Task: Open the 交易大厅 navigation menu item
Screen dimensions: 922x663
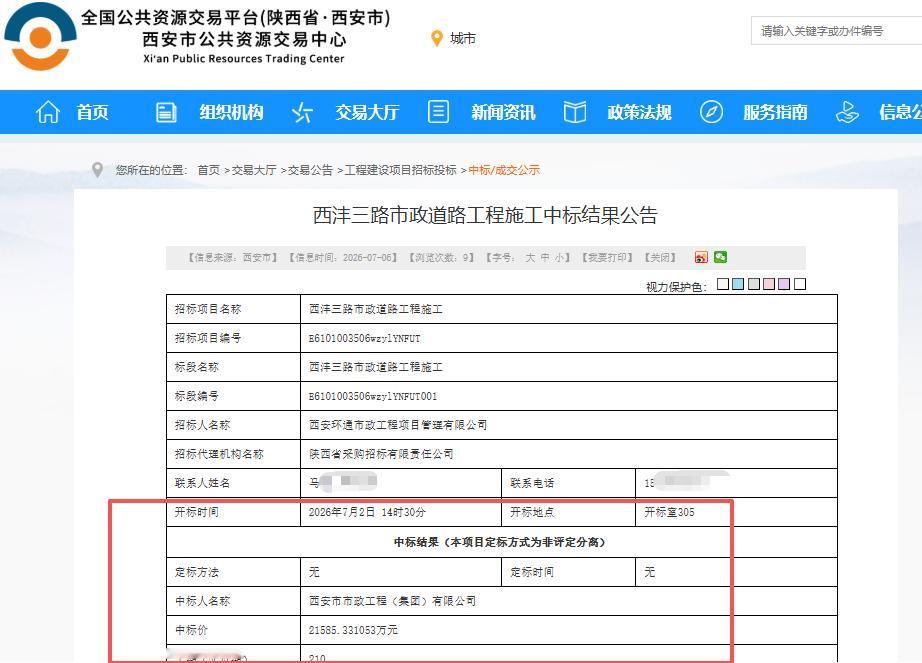Action: pos(368,112)
